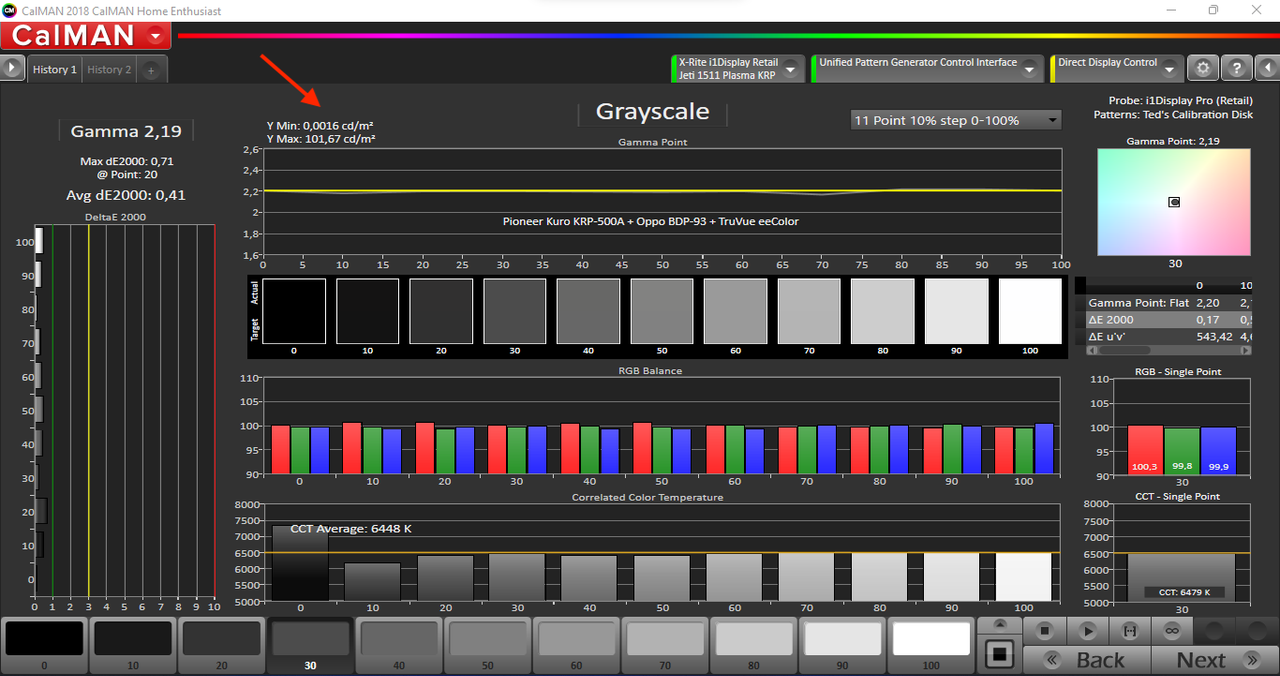Select the 70 level thumbnail in bottom strip

click(665, 645)
